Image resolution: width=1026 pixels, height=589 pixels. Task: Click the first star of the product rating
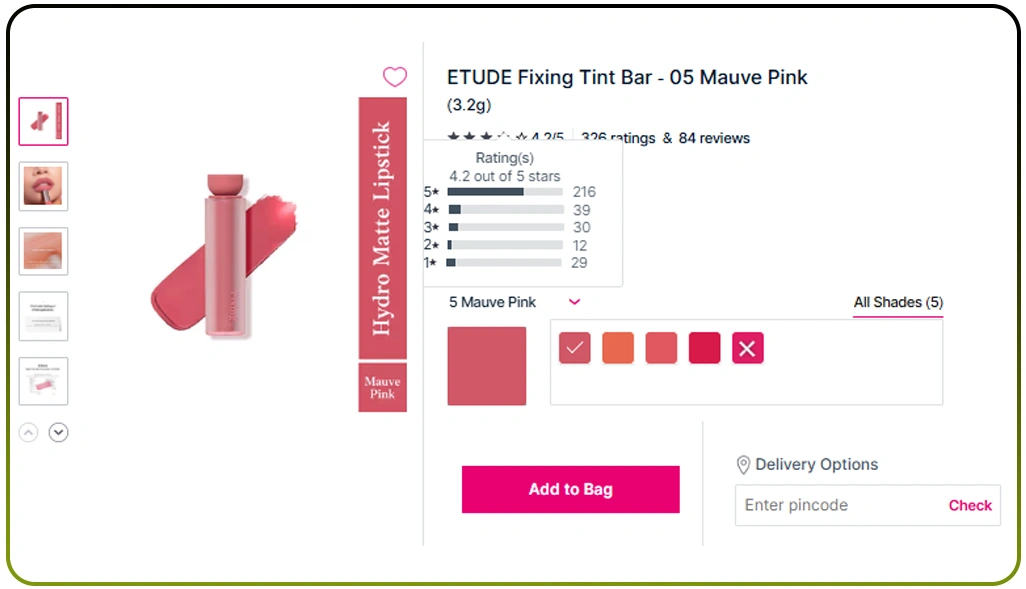452,134
